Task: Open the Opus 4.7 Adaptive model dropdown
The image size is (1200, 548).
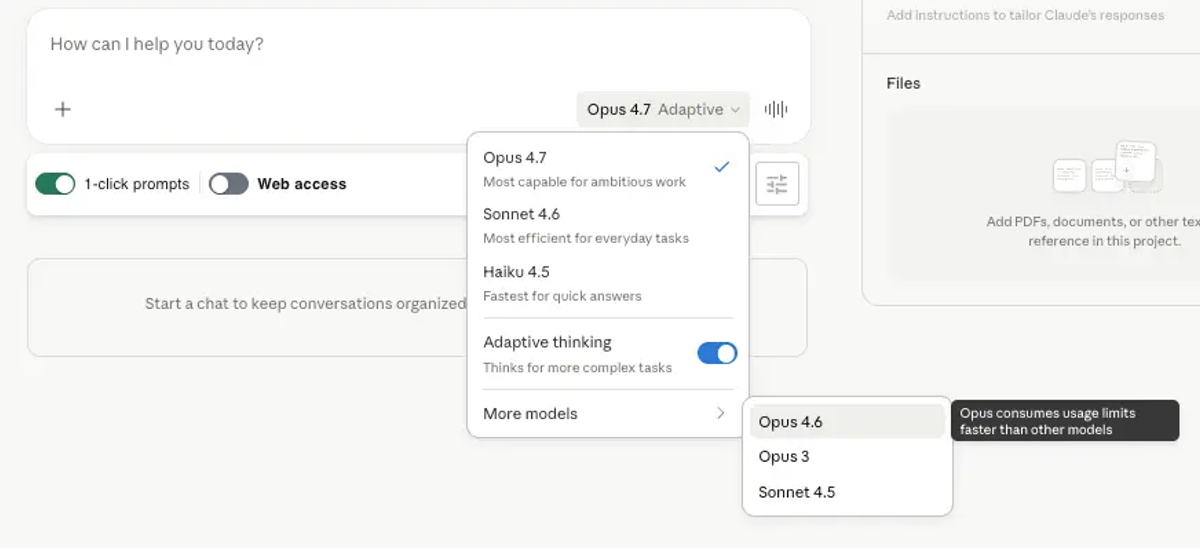Action: tap(663, 109)
